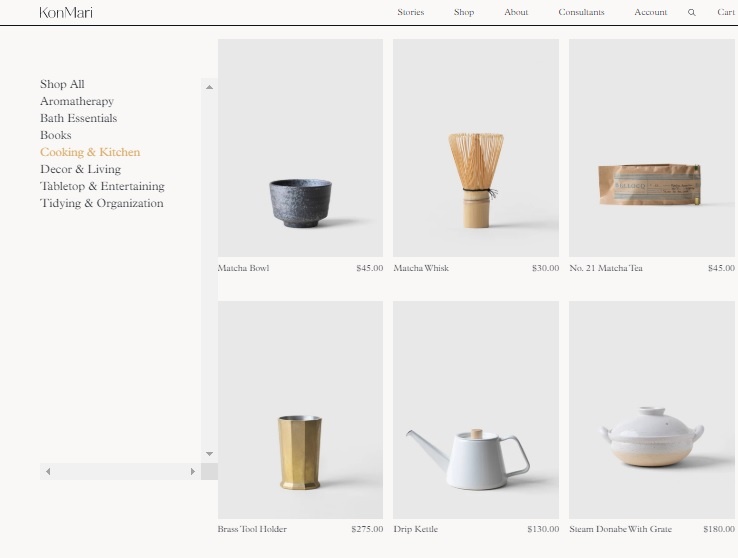This screenshot has width=738, height=558.
Task: Open the Shop menu item
Action: 464,13
